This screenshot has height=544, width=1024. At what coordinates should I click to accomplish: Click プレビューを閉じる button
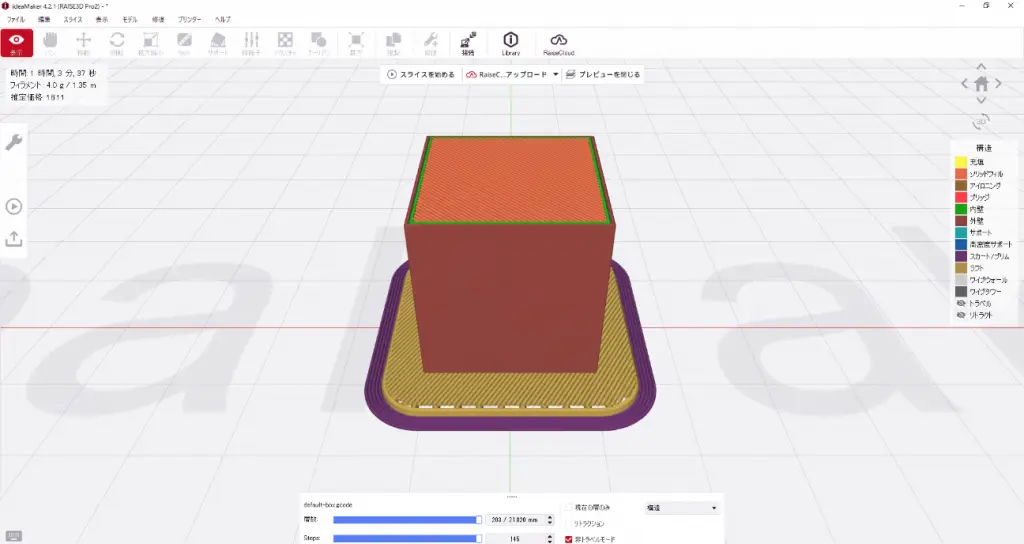click(603, 74)
